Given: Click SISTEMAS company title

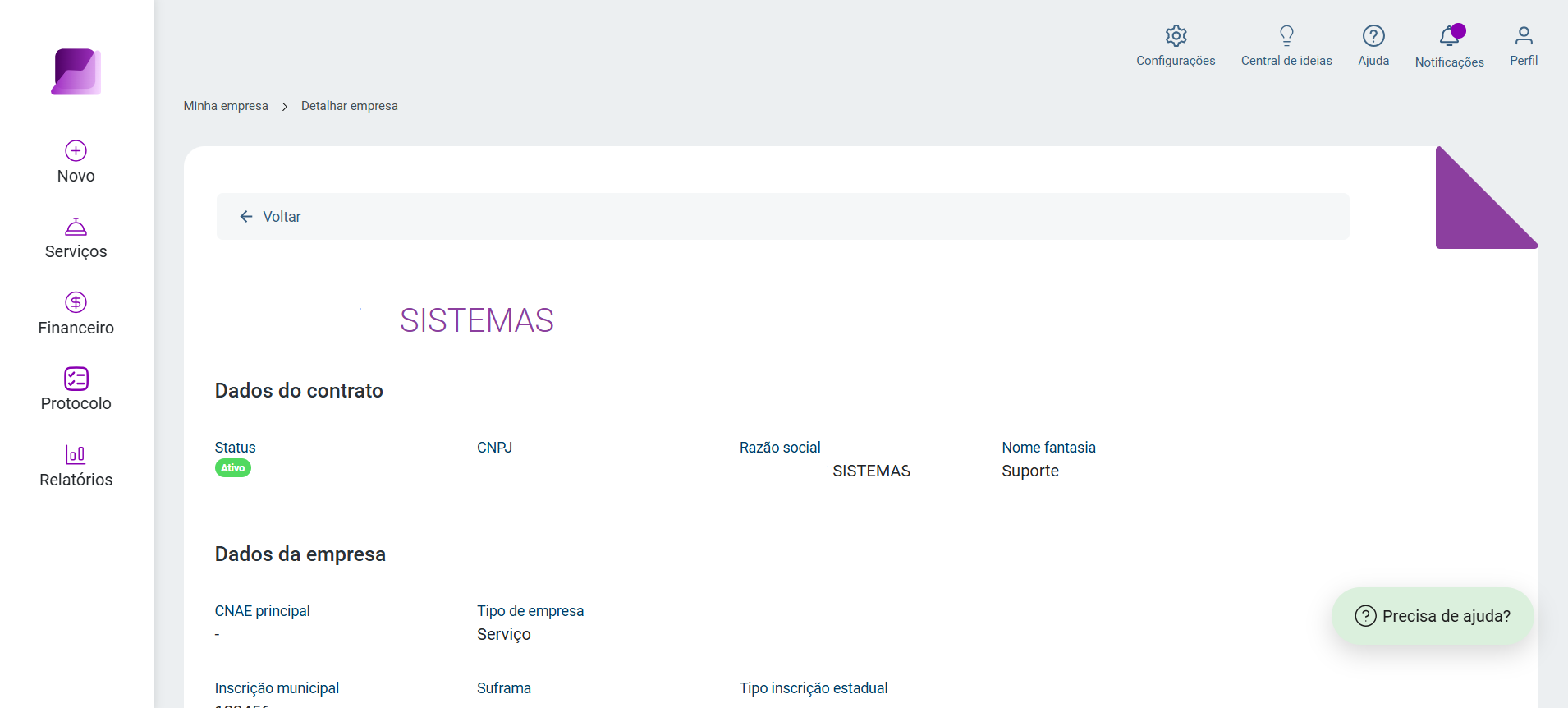Looking at the screenshot, I should (x=477, y=320).
